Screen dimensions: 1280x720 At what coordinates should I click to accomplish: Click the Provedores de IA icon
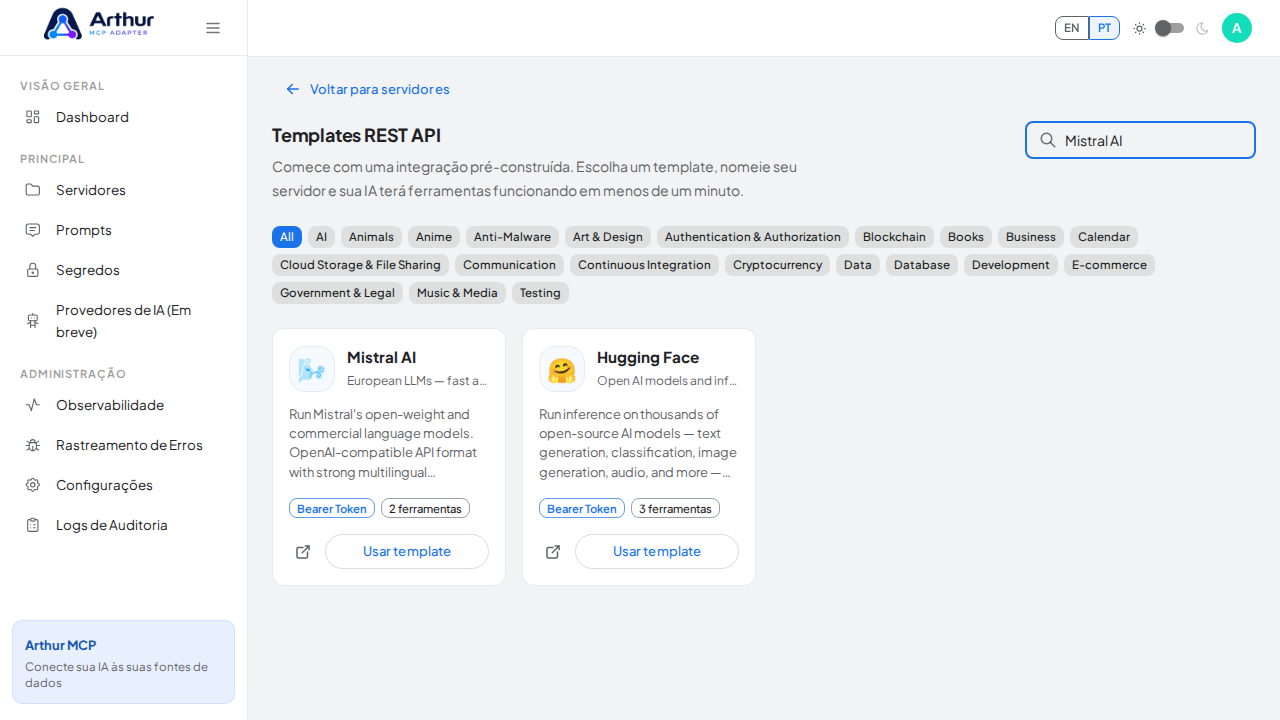[x=33, y=321]
